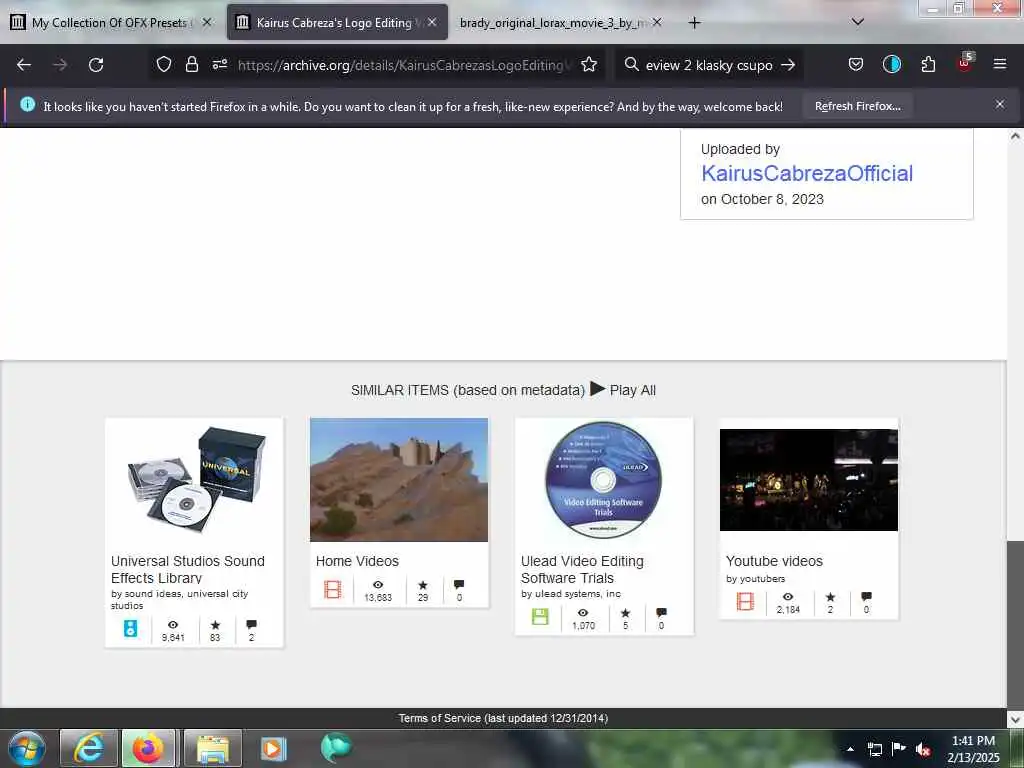Open the uBlock extension icon with badge
1024x768 pixels.
pos(965,63)
